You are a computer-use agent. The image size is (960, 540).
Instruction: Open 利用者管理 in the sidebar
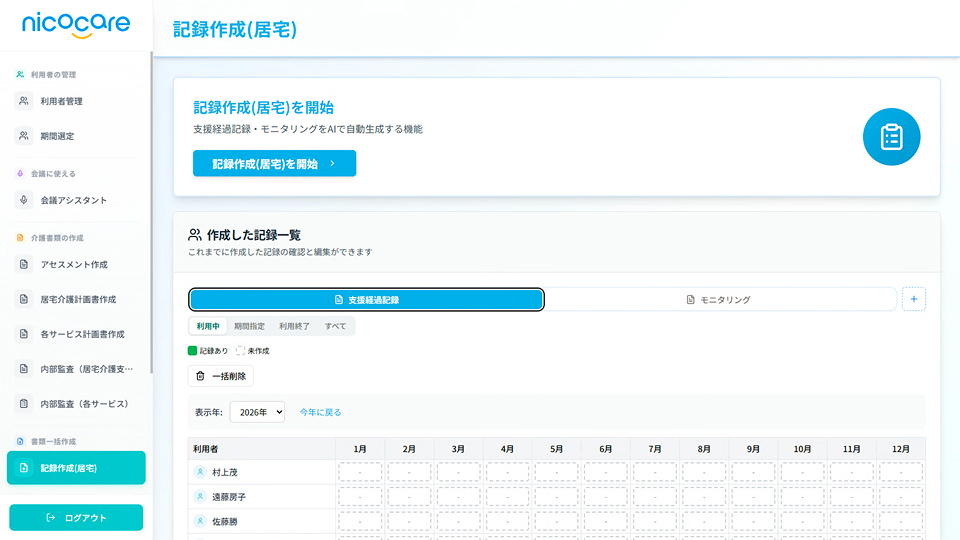(76, 101)
